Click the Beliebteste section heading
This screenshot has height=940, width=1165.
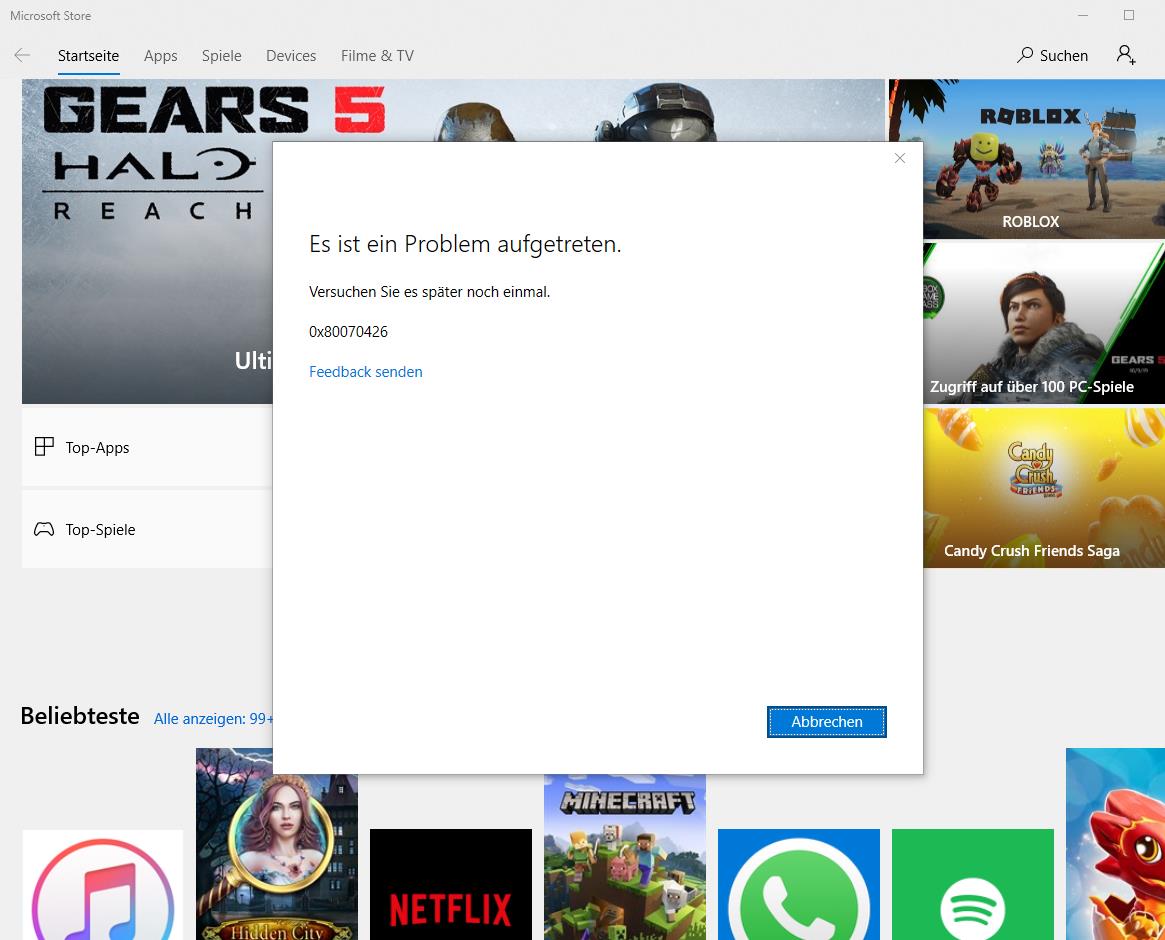(80, 716)
